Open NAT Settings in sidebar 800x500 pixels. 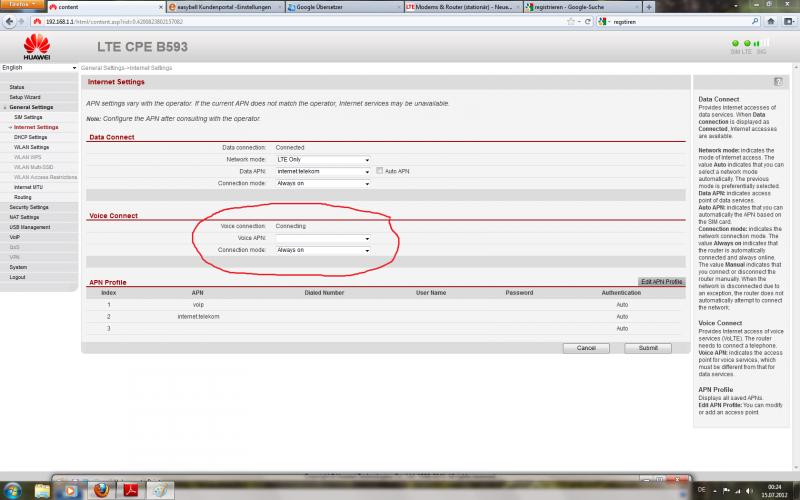(24, 217)
